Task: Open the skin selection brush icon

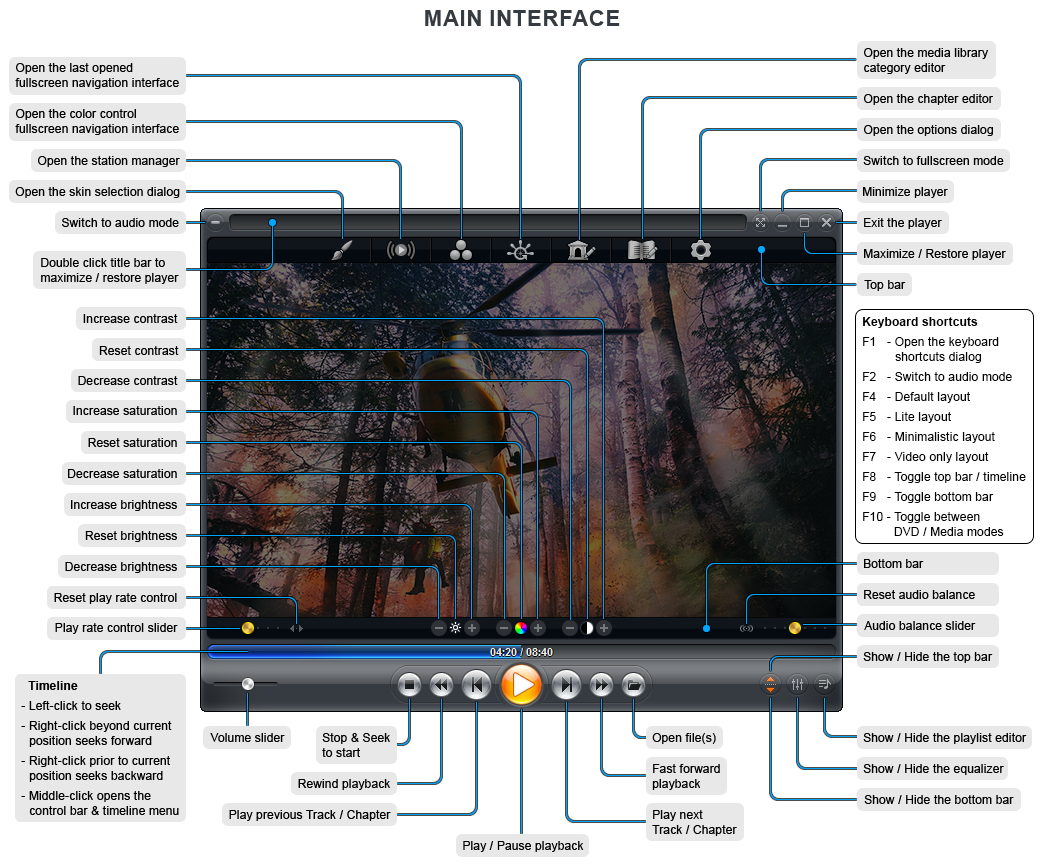Action: pyautogui.click(x=343, y=250)
